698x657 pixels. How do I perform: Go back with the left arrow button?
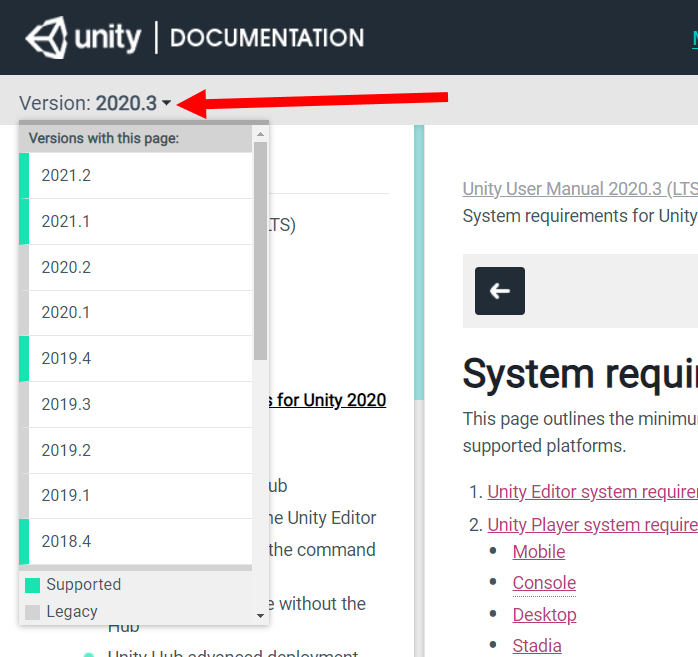(499, 291)
